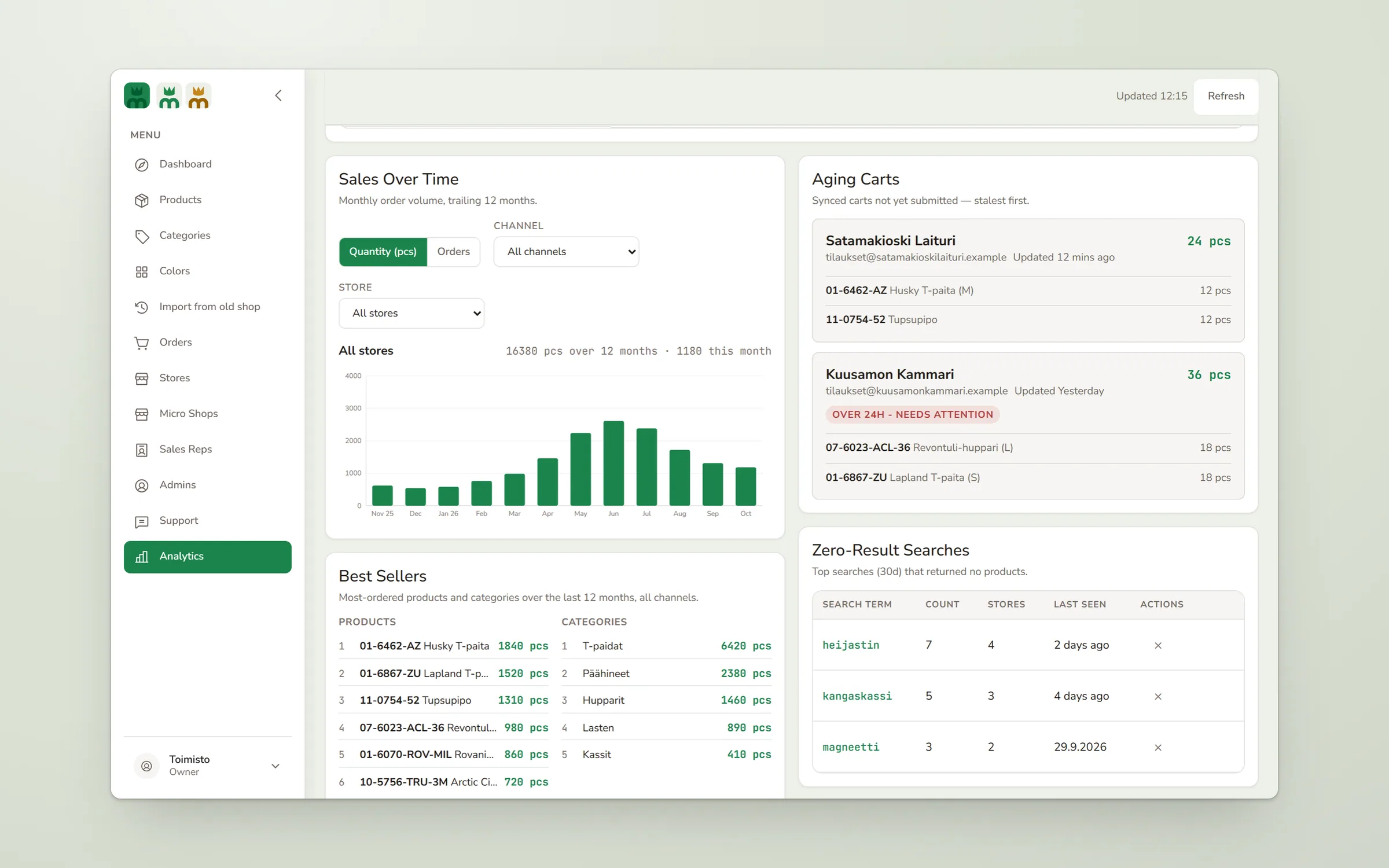Click the OVER 24H - NEEDS ATTENTION badge

pos(913,414)
